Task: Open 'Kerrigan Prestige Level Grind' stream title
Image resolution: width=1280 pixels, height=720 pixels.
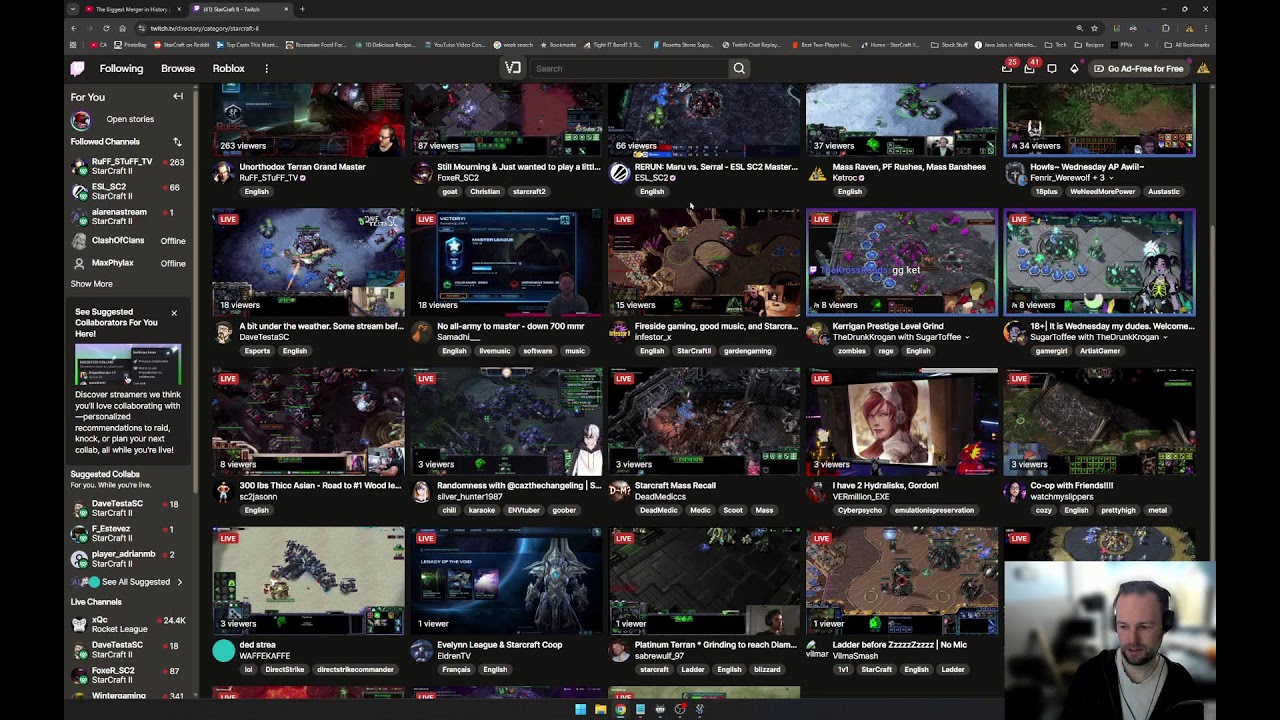Action: point(888,326)
